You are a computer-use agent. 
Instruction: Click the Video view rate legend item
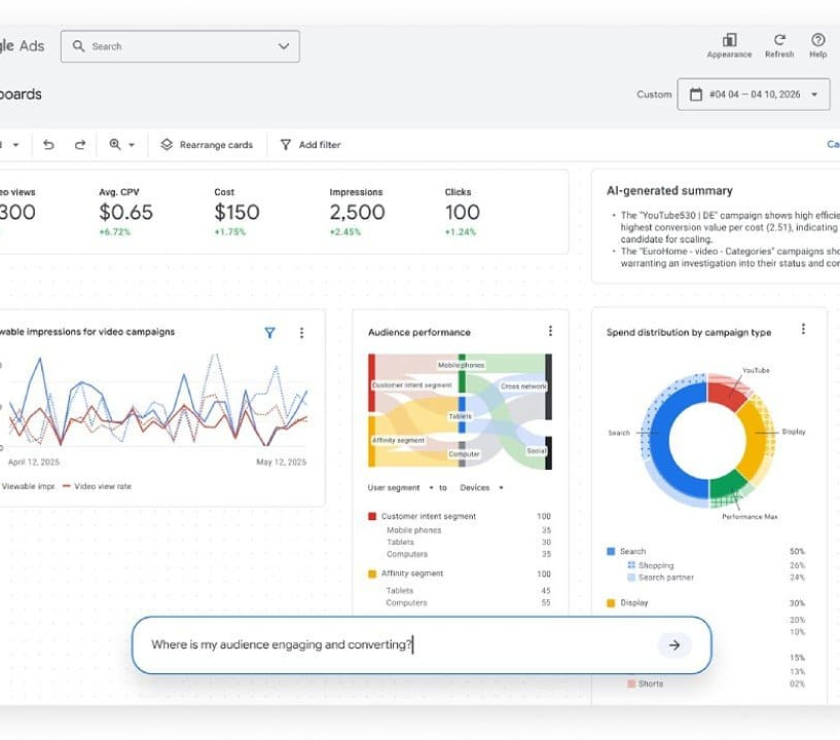pyautogui.click(x=96, y=487)
